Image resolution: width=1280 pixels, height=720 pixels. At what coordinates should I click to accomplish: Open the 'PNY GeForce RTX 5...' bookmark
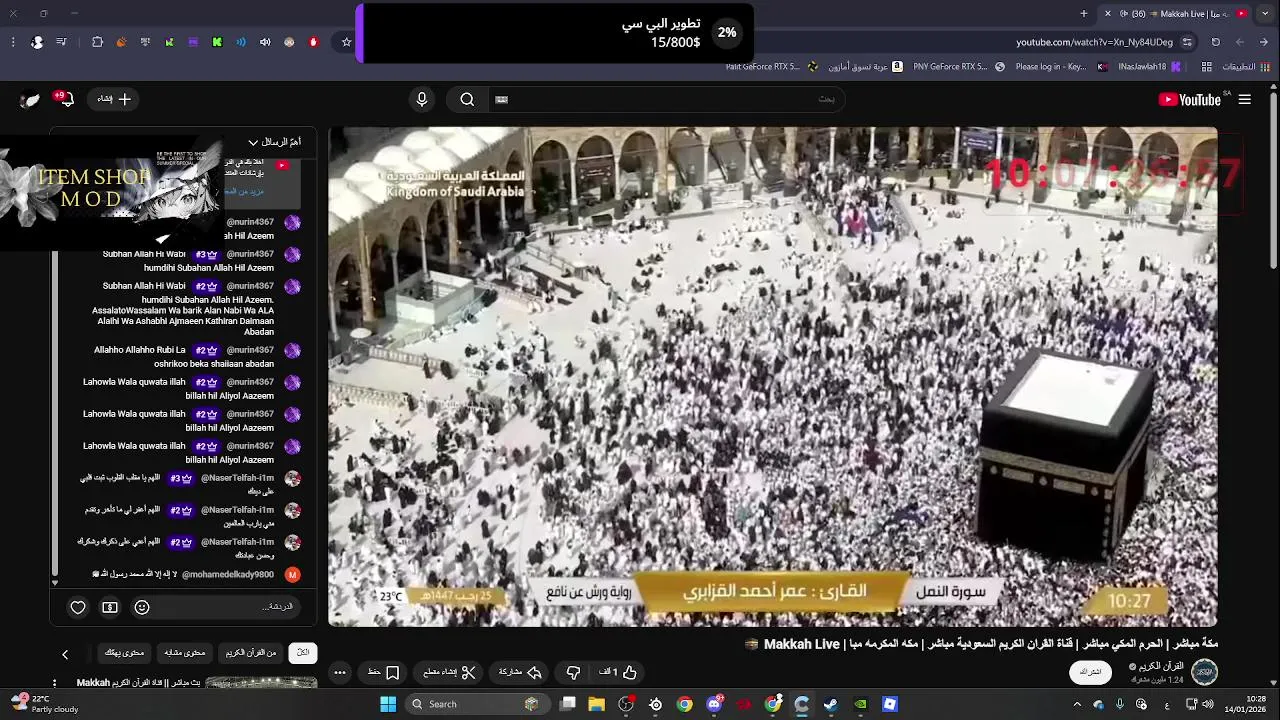tap(958, 67)
